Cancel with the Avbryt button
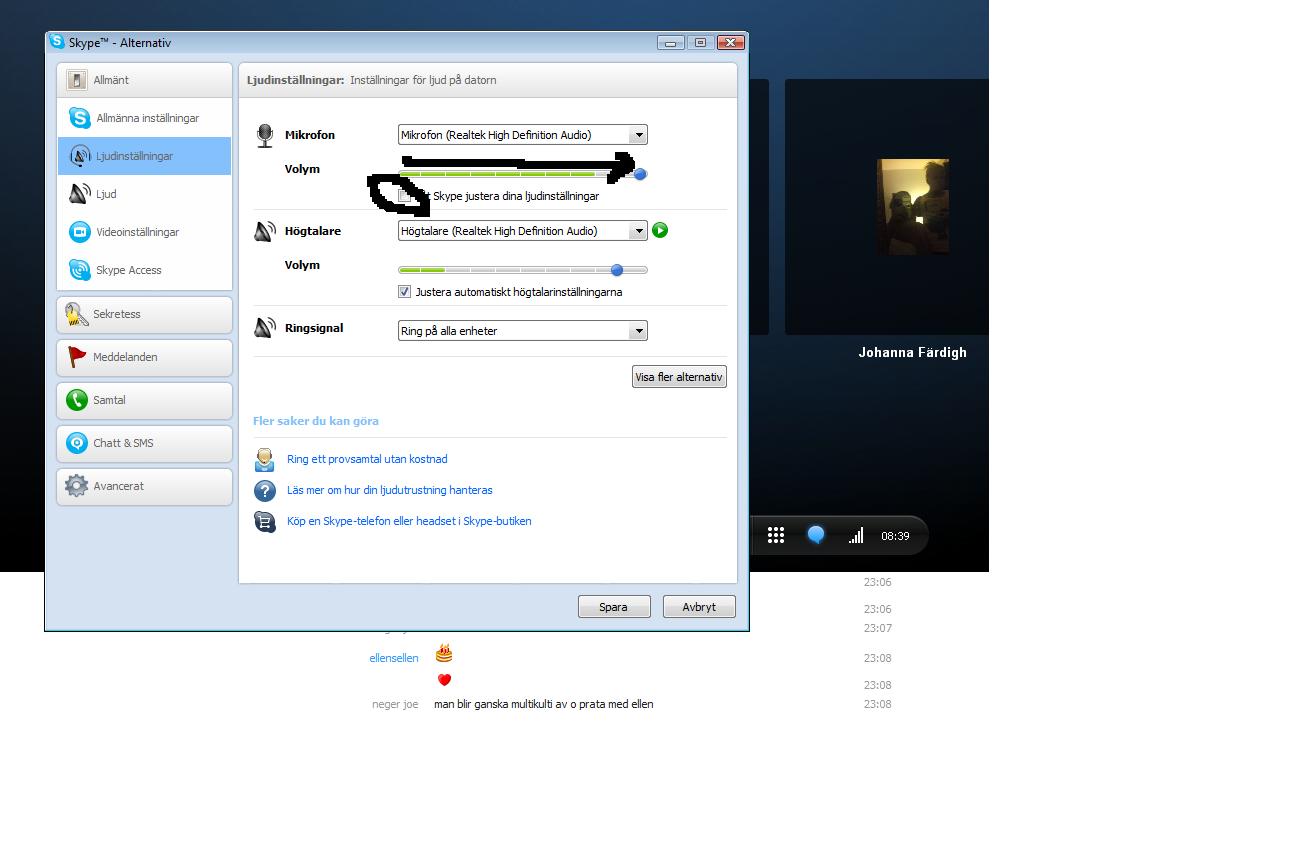Image resolution: width=1296 pixels, height=851 pixels. (699, 607)
